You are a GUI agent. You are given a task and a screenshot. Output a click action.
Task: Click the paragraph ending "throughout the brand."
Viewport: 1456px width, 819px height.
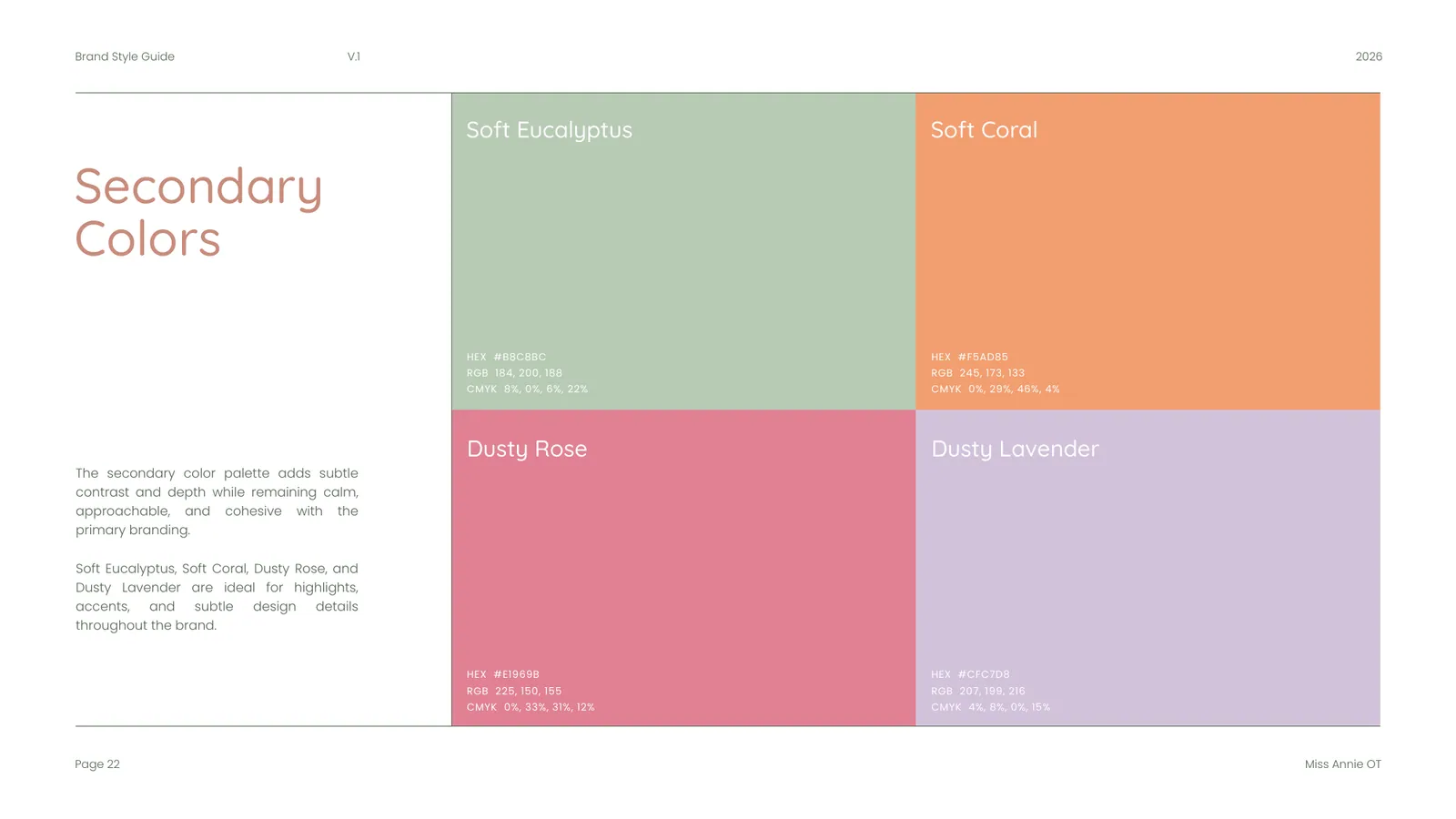tap(217, 597)
